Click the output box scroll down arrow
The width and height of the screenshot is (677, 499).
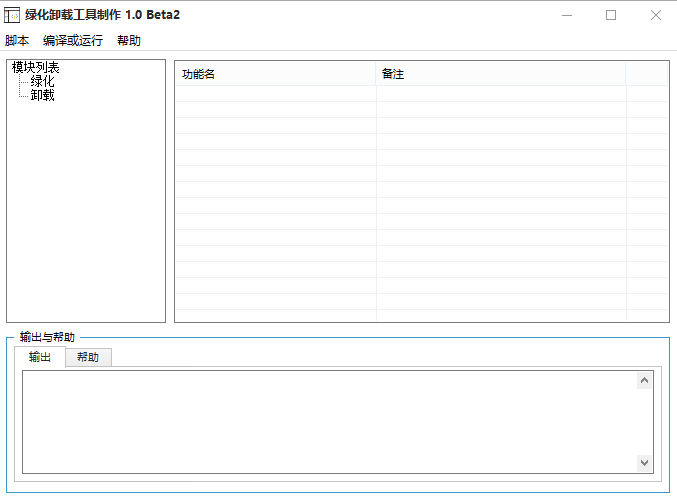pyautogui.click(x=644, y=463)
